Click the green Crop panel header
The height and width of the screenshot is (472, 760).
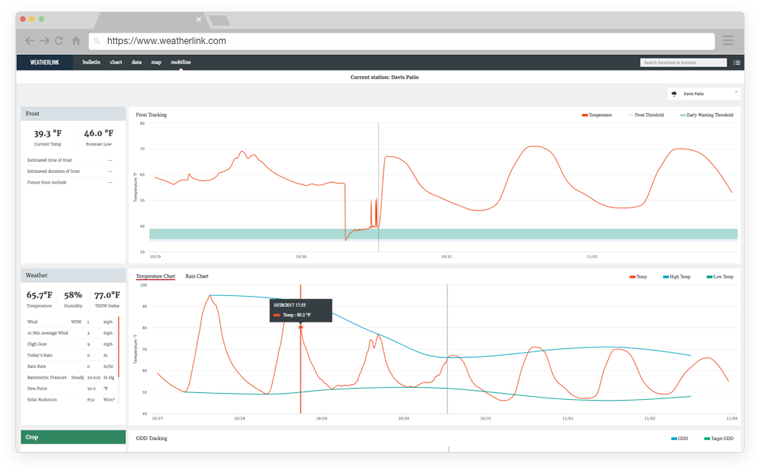point(73,437)
